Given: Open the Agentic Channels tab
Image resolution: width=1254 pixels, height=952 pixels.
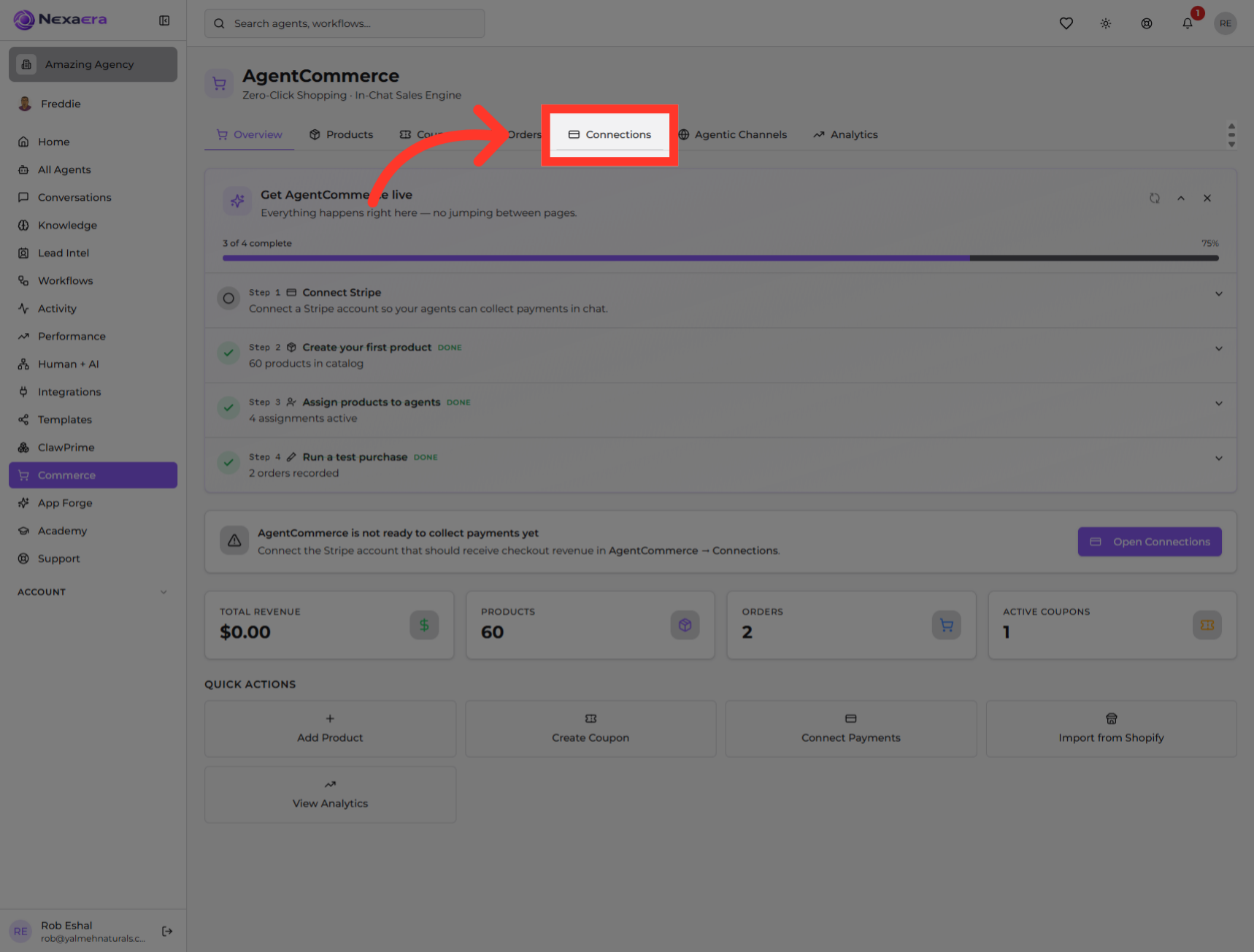Looking at the screenshot, I should [x=733, y=134].
